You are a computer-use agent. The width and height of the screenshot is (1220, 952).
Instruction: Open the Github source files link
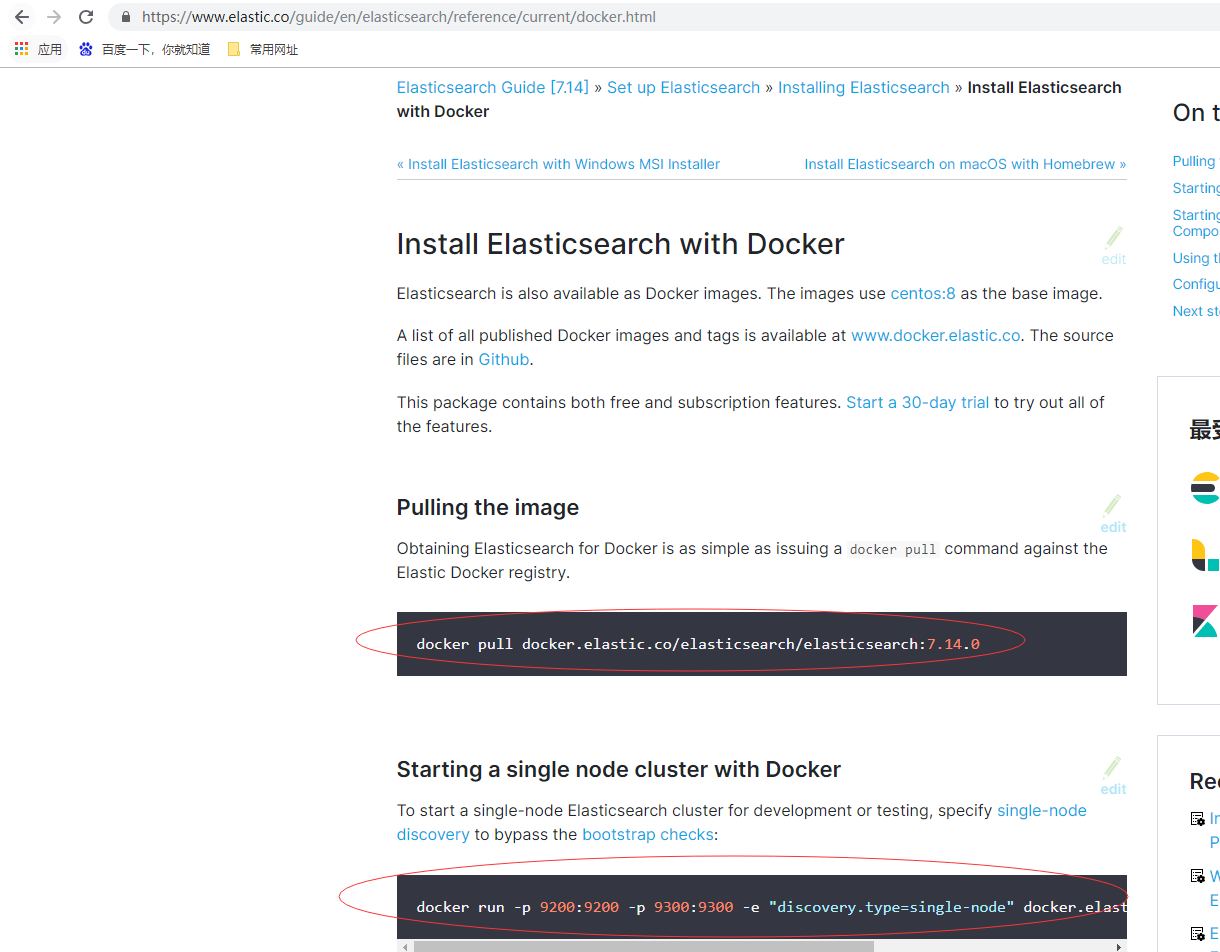pos(504,359)
